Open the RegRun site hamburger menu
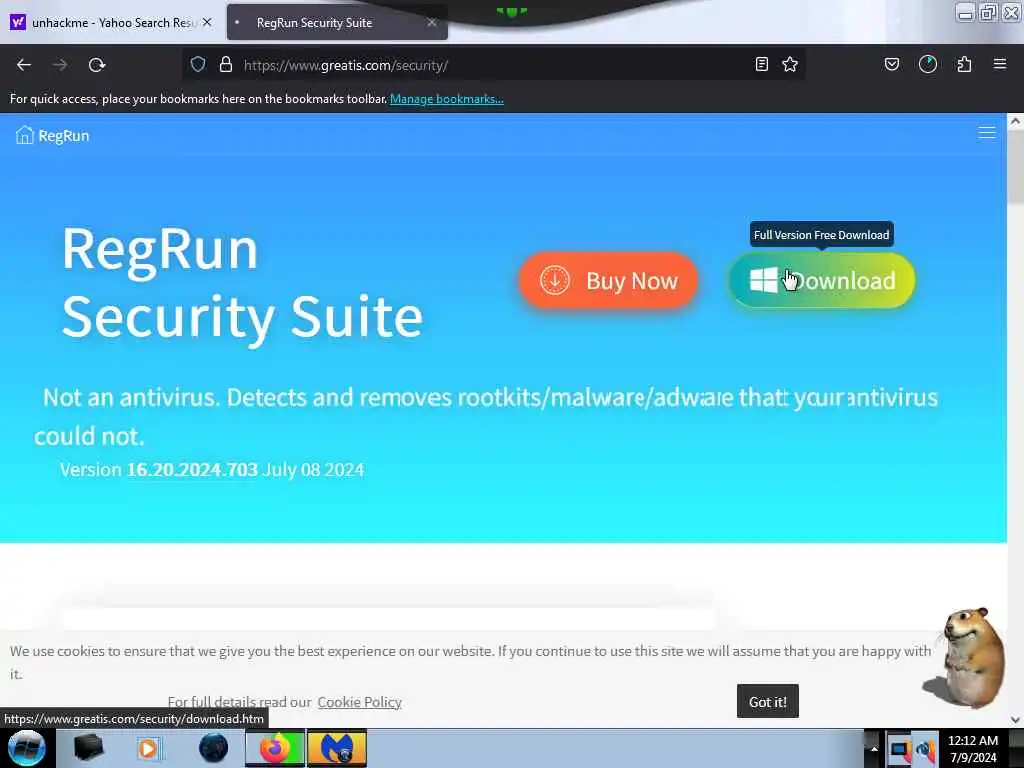 (987, 133)
